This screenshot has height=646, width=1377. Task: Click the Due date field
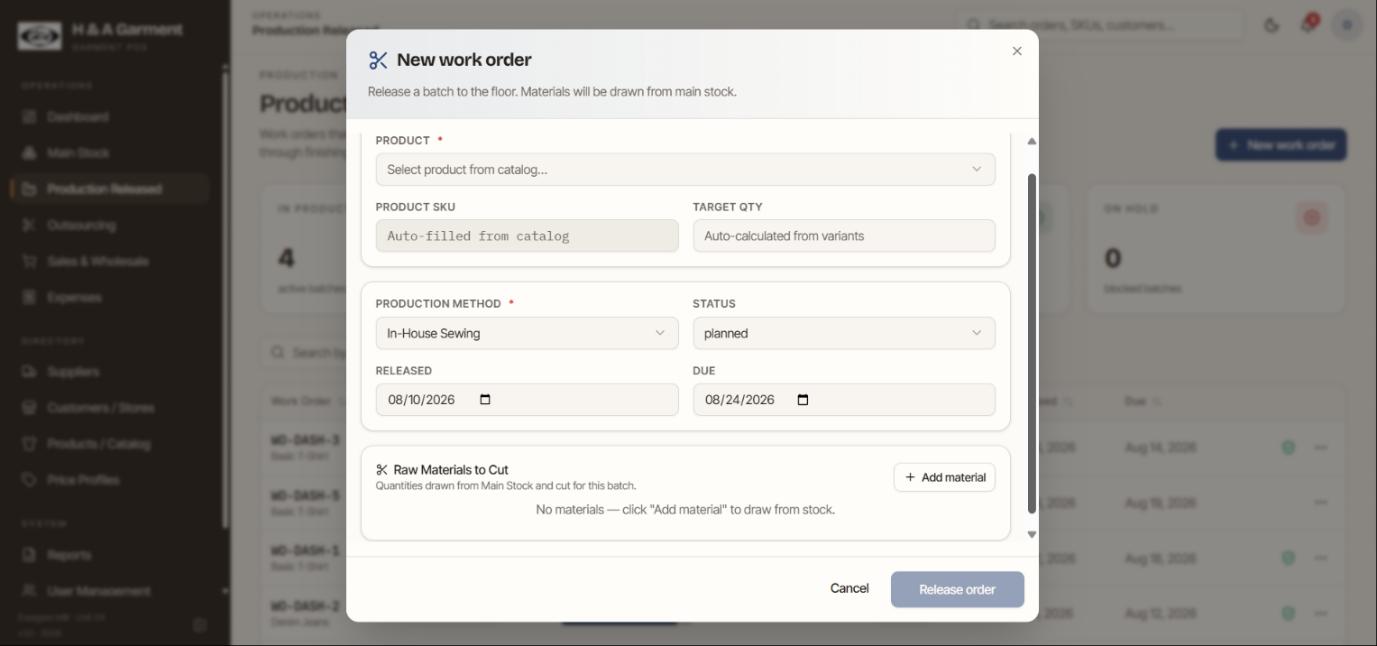(x=844, y=400)
